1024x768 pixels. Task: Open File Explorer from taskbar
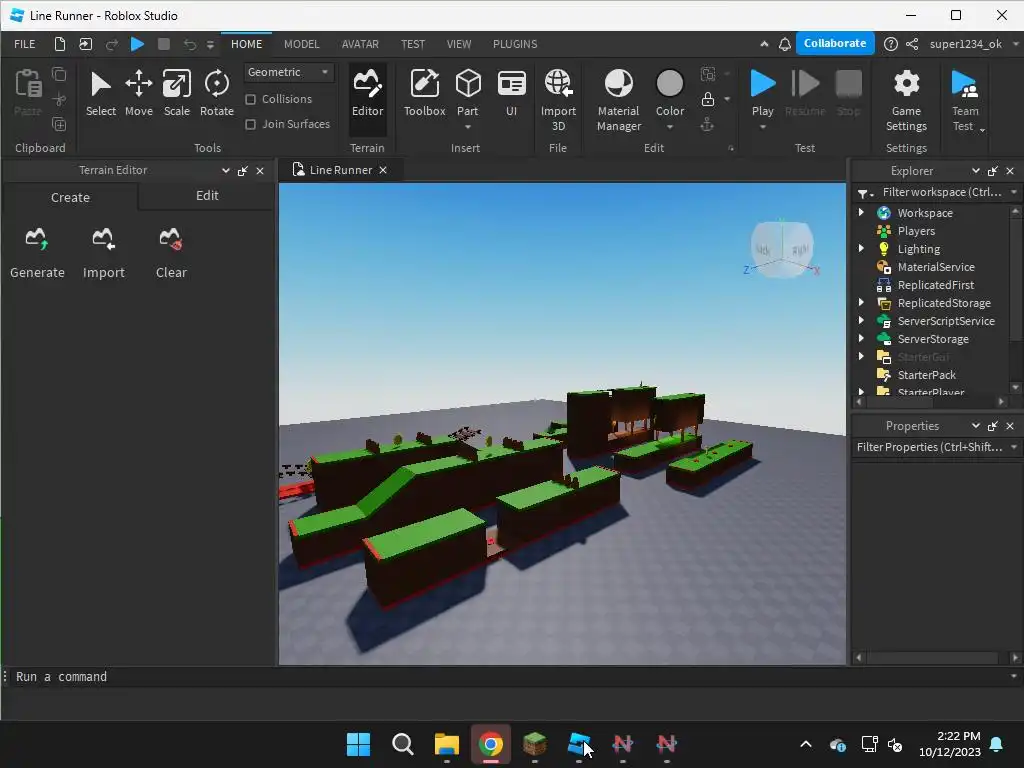point(447,744)
